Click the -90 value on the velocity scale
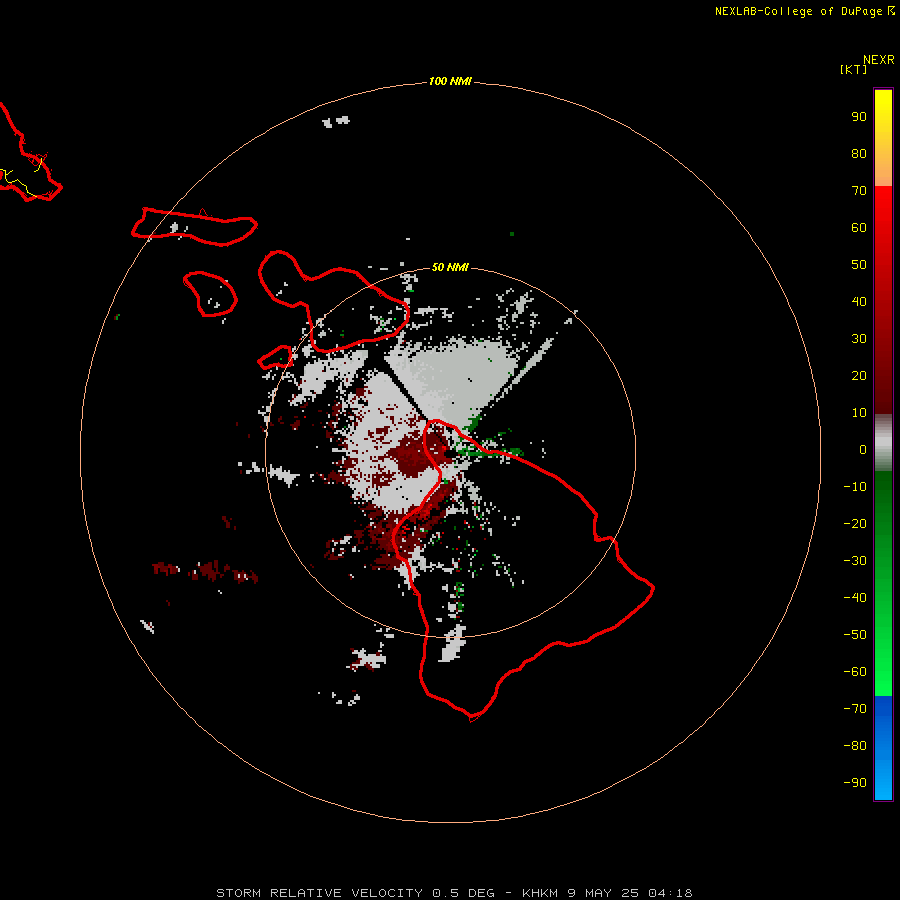Viewport: 900px width, 900px height. [x=855, y=783]
